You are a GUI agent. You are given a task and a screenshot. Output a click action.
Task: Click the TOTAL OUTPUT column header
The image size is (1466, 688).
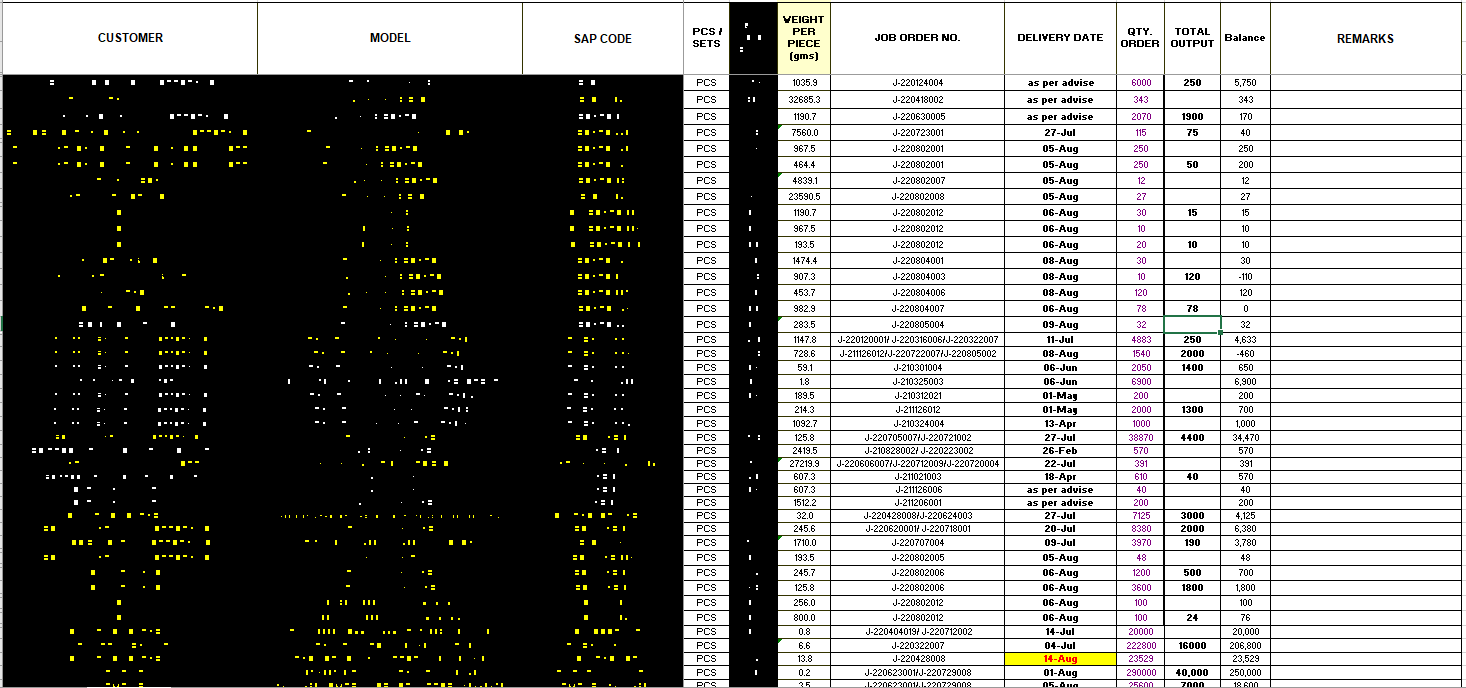point(1190,38)
